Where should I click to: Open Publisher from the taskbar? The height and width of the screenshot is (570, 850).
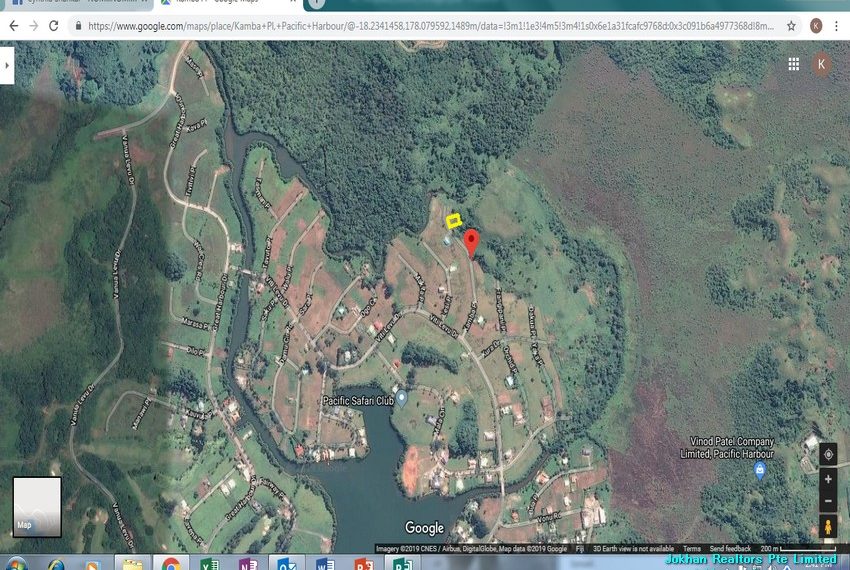click(402, 564)
